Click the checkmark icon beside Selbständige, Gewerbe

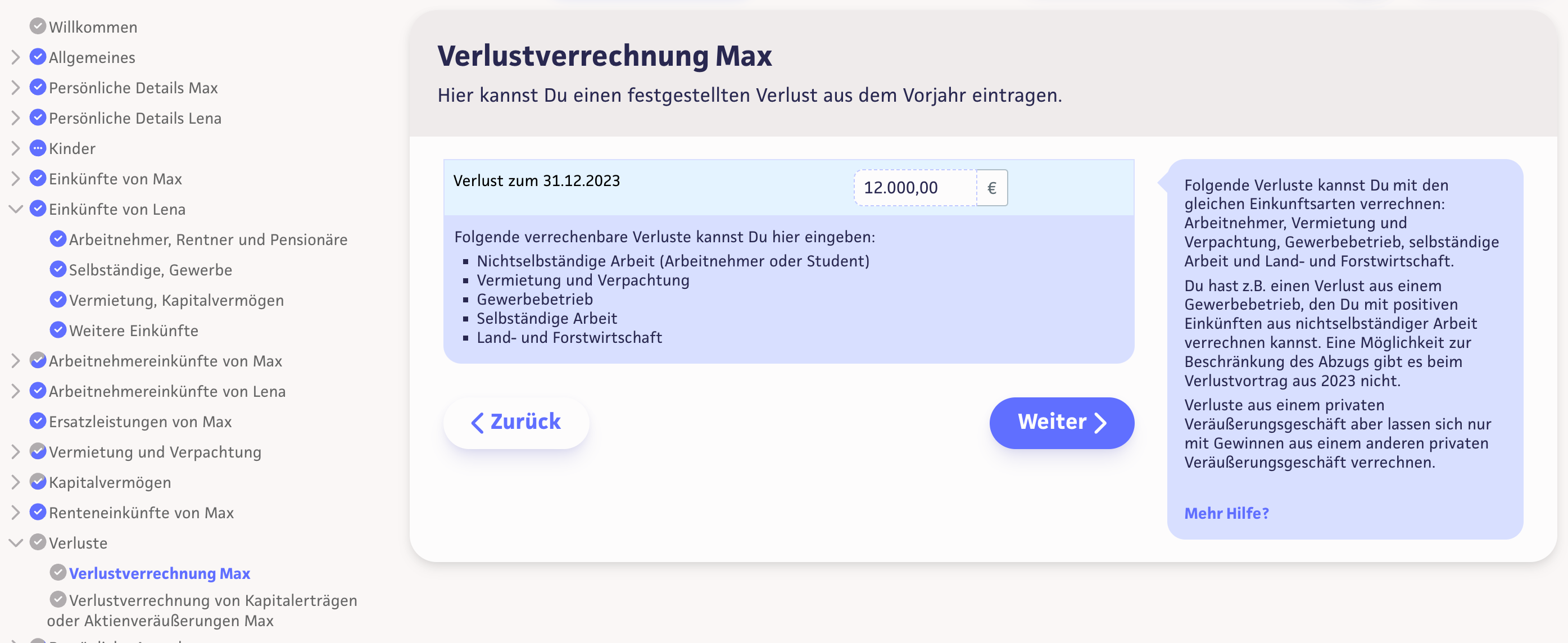point(58,269)
